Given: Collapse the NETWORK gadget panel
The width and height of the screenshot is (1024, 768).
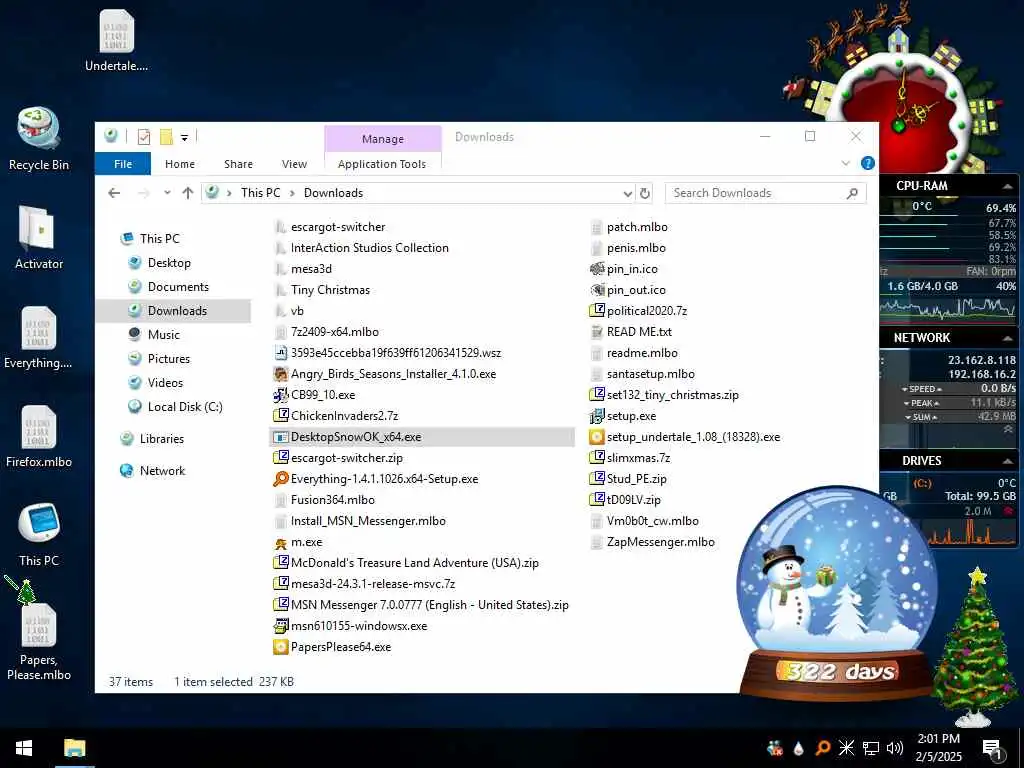Looking at the screenshot, I should click(1007, 338).
